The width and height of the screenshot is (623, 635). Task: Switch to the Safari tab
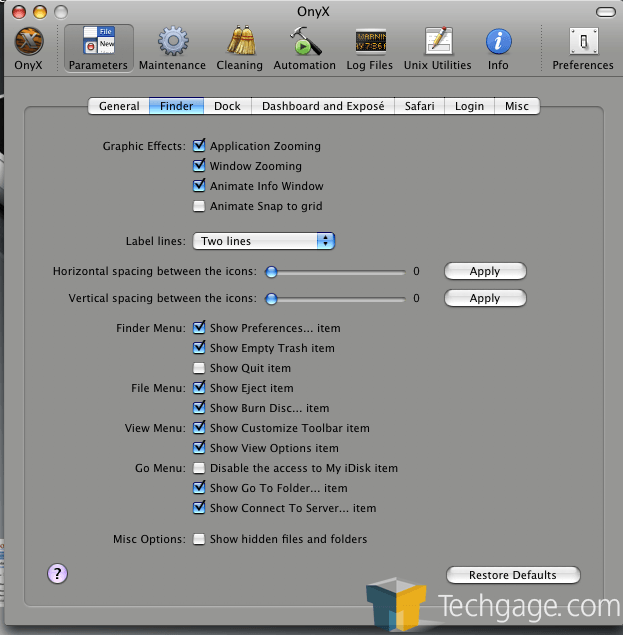[x=419, y=106]
